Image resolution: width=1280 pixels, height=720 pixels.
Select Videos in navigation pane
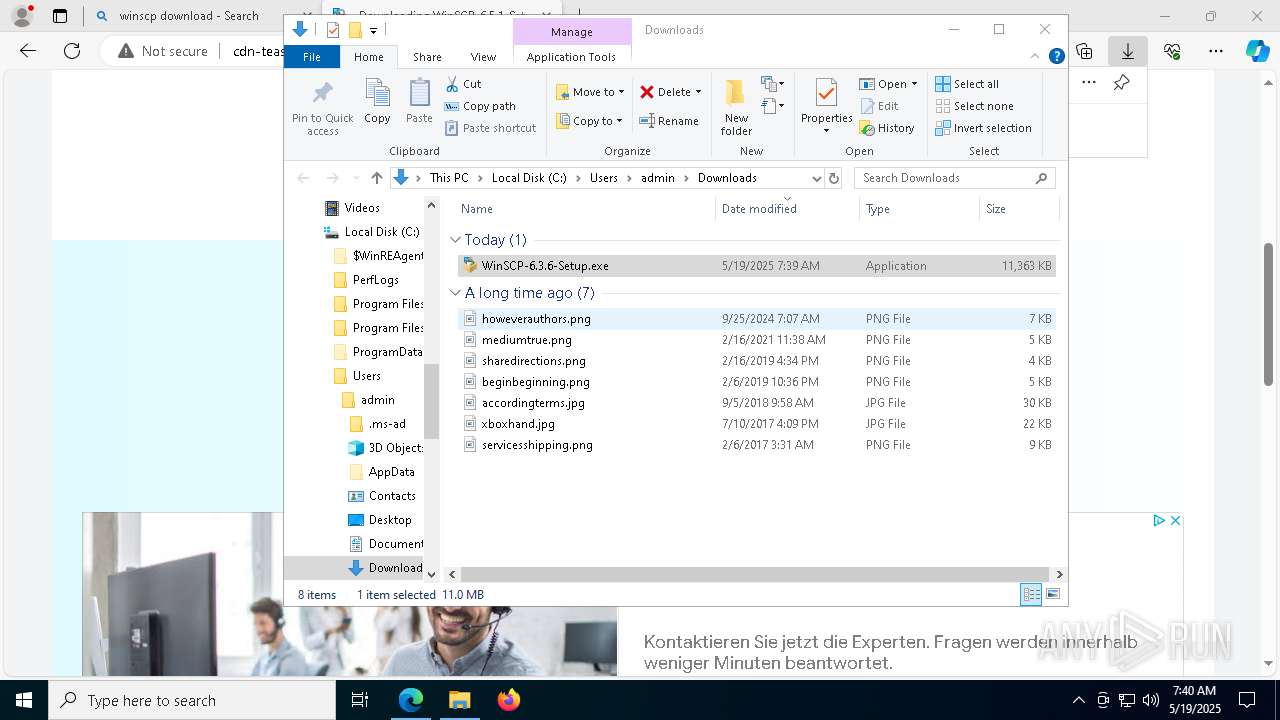coord(362,208)
